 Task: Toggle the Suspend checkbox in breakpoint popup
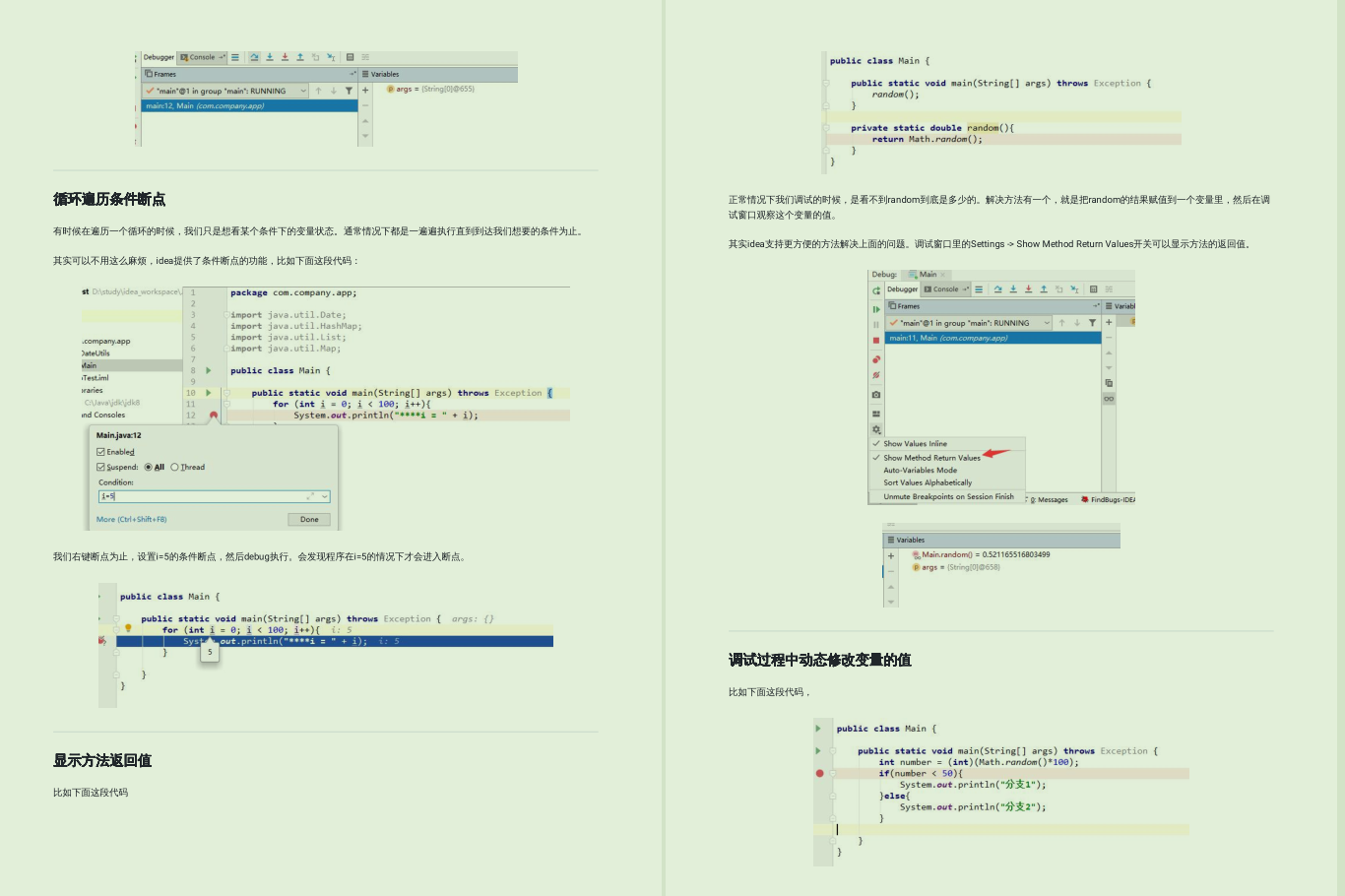[100, 467]
